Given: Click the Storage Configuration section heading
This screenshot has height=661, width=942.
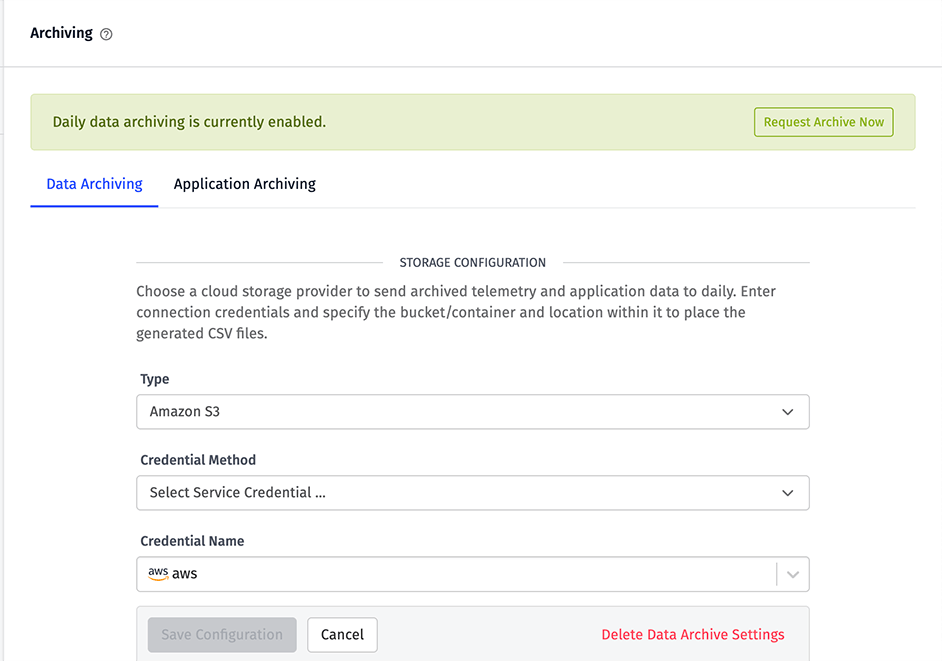Looking at the screenshot, I should [472, 263].
